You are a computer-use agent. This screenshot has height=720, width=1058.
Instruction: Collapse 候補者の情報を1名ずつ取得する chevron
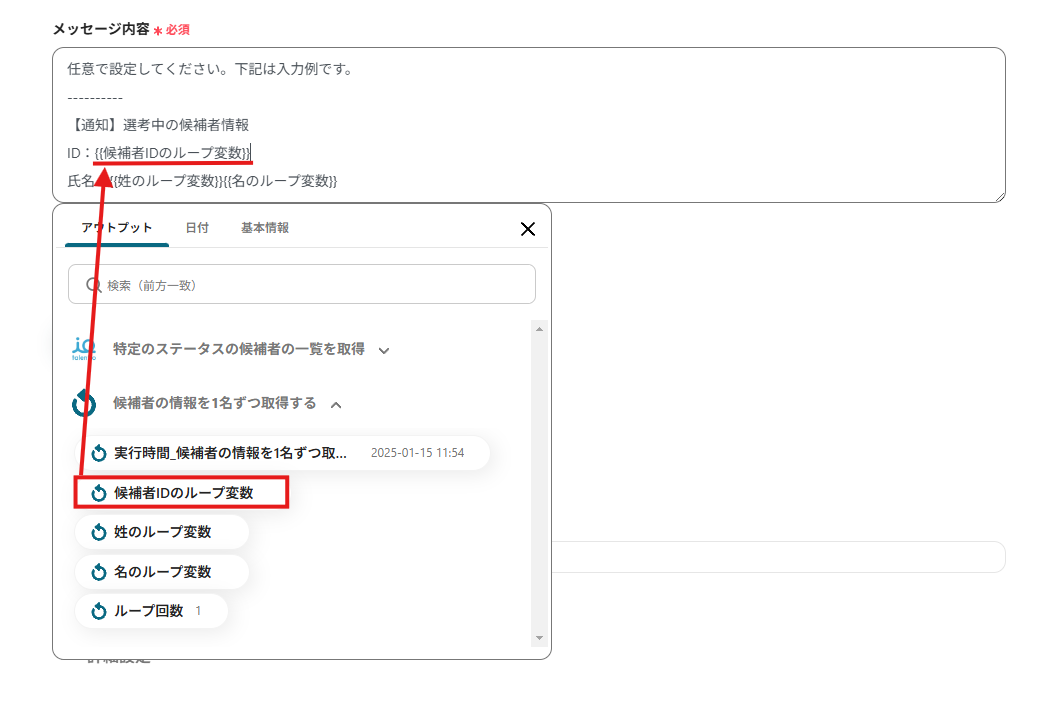pos(336,404)
